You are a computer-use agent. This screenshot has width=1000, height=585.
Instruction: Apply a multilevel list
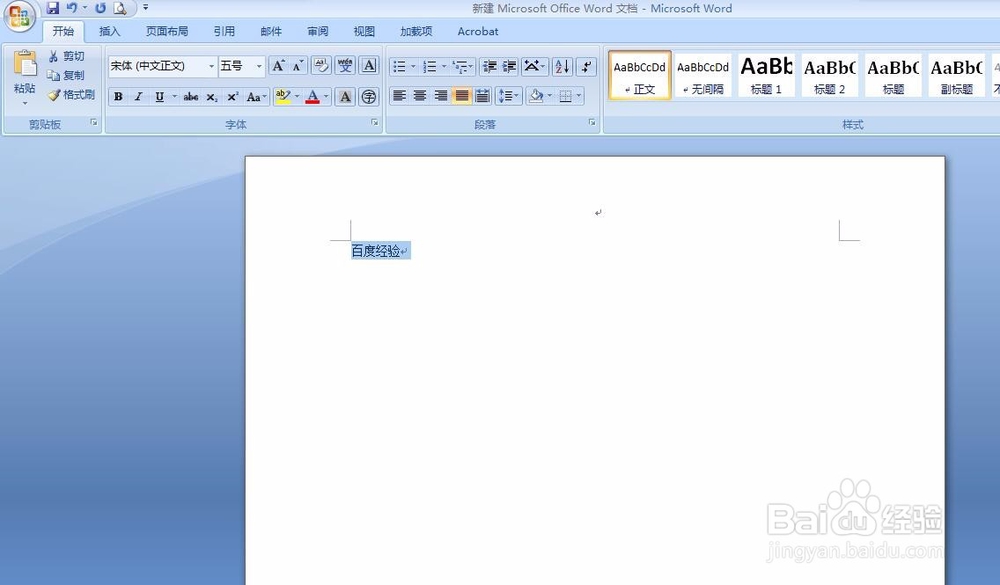pos(460,66)
